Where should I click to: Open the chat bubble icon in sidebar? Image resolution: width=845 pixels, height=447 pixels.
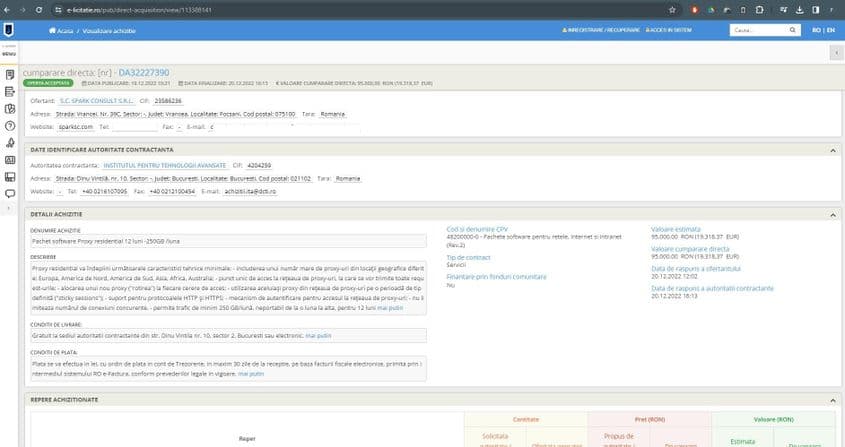pyautogui.click(x=9, y=192)
